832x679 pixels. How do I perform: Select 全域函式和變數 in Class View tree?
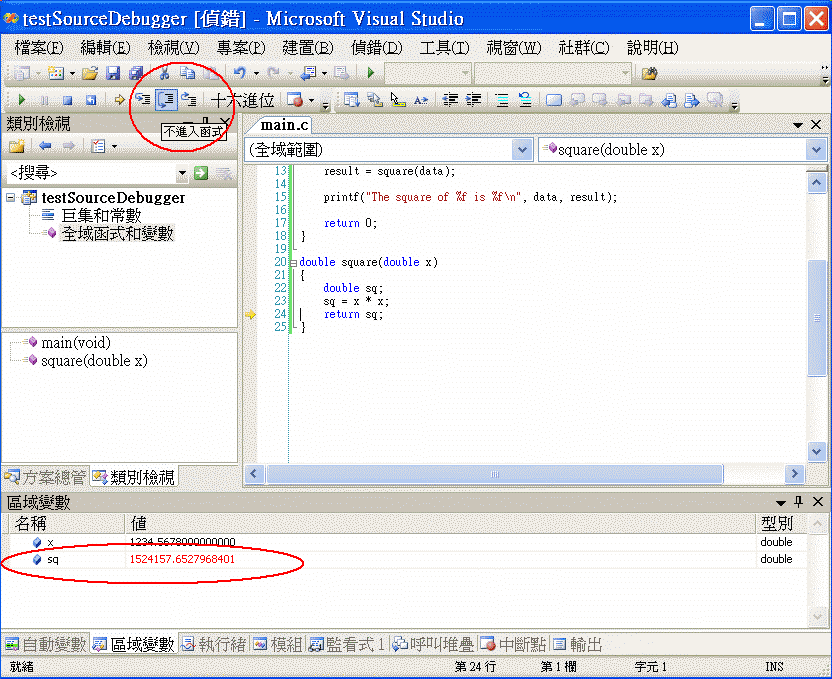pos(117,233)
